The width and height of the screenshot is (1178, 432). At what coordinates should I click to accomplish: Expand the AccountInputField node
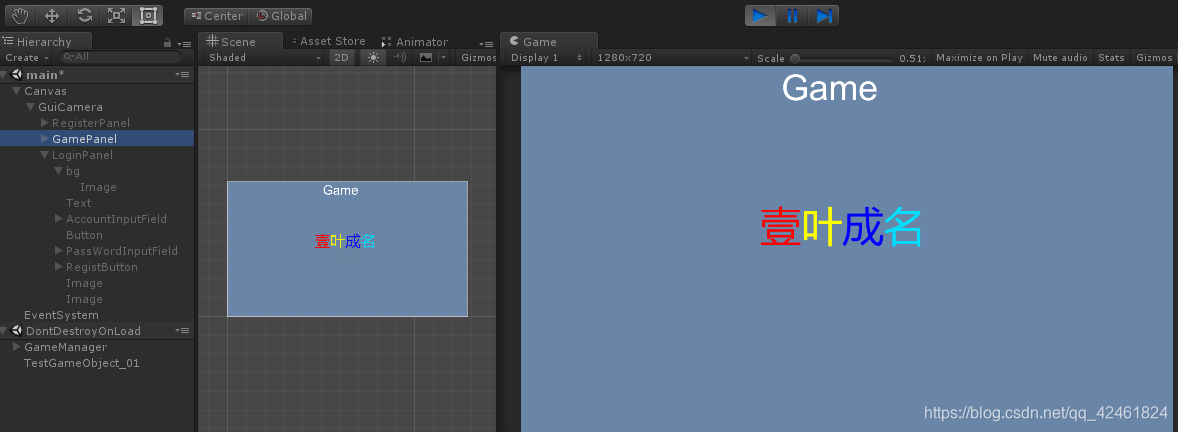59,219
